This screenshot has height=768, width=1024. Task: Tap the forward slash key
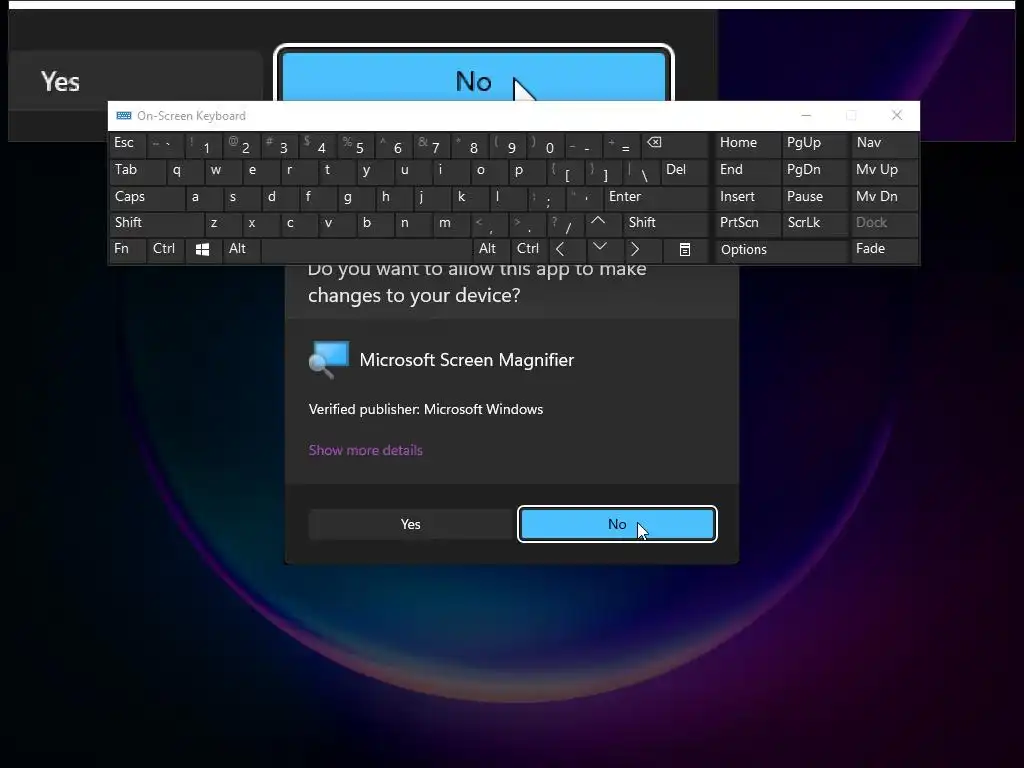pyautogui.click(x=566, y=223)
